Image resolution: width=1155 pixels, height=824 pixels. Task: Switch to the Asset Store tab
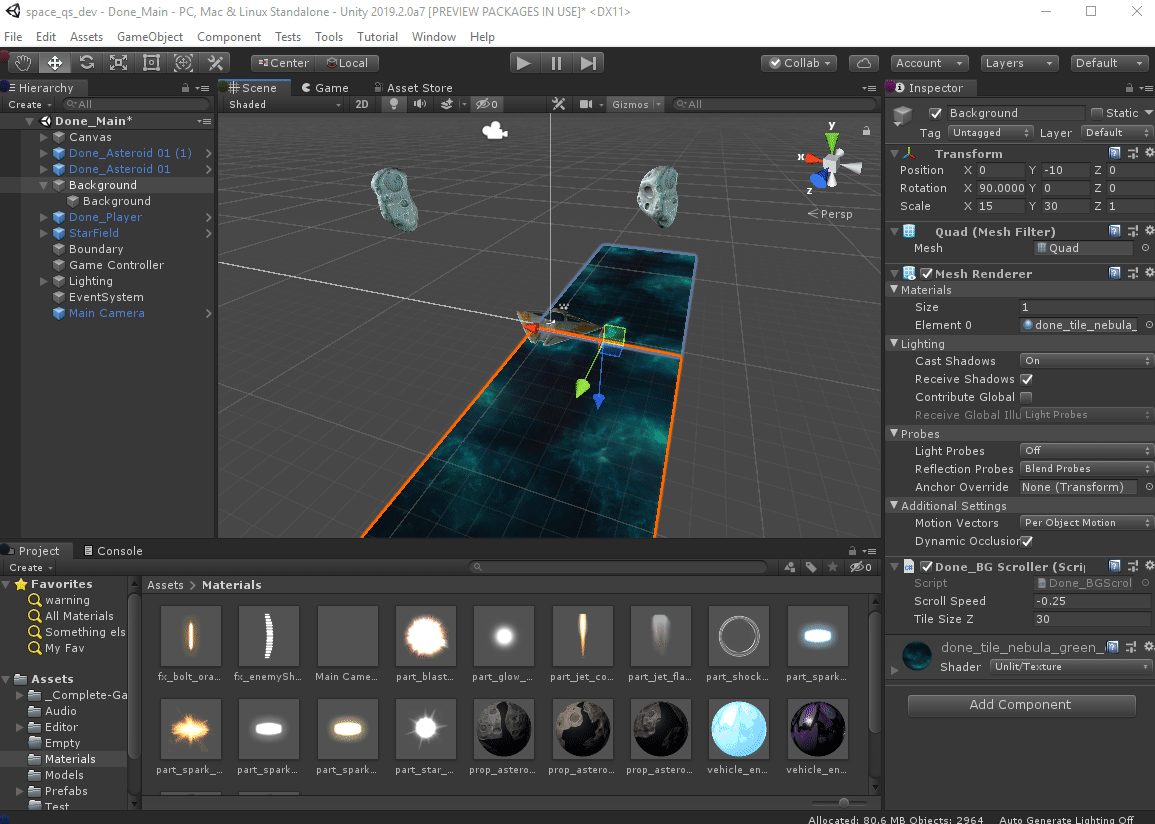pos(412,88)
